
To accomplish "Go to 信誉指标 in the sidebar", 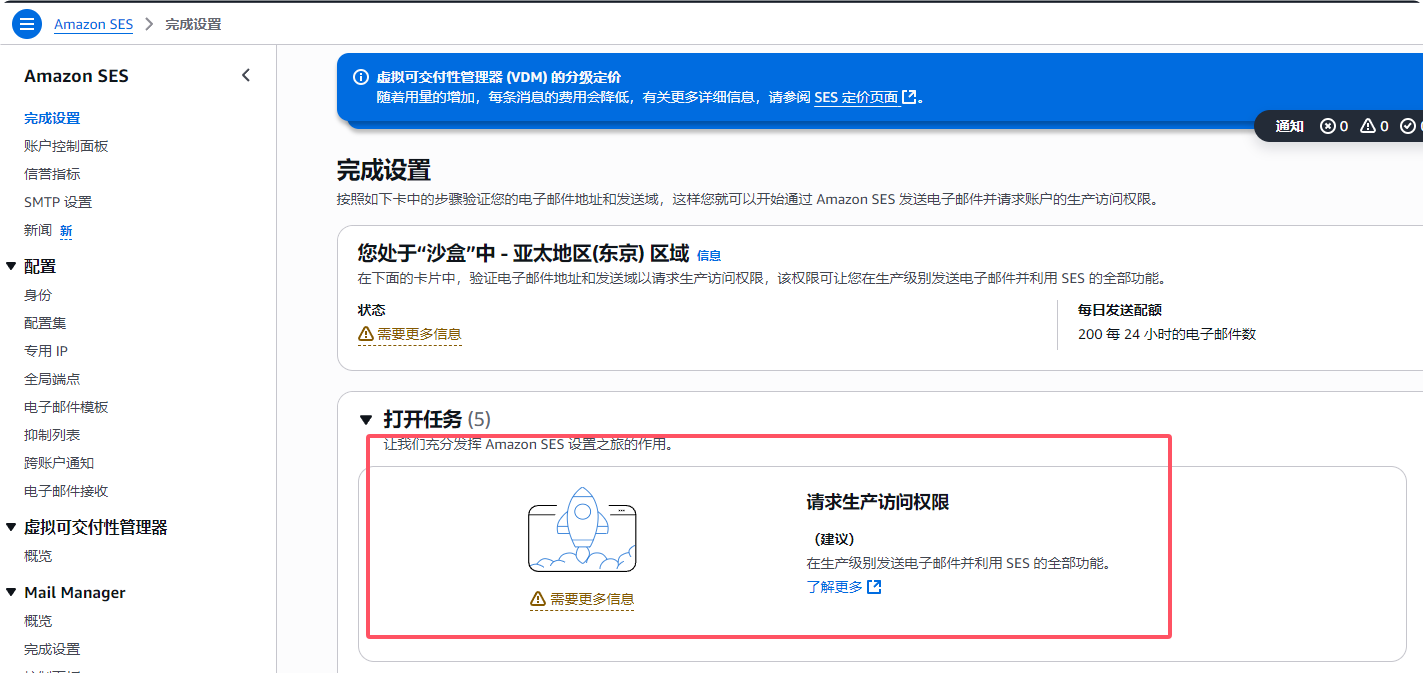I will tap(52, 174).
